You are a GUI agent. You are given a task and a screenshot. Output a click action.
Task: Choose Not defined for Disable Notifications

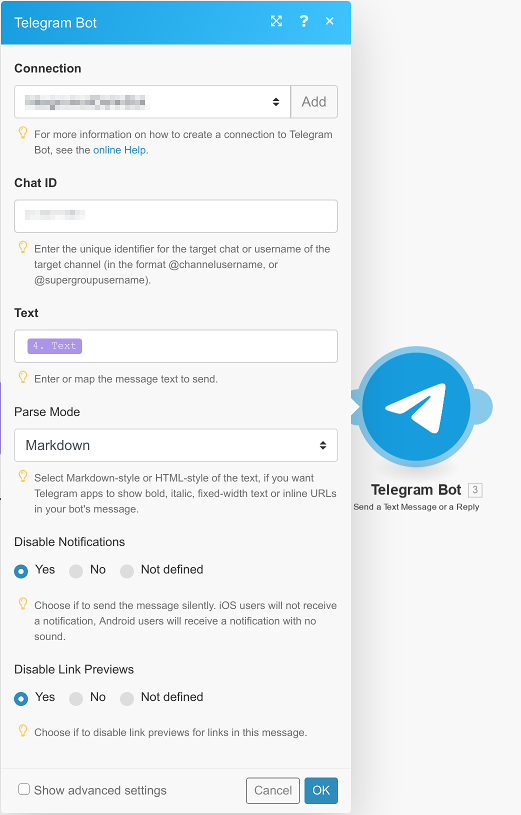[127, 572]
